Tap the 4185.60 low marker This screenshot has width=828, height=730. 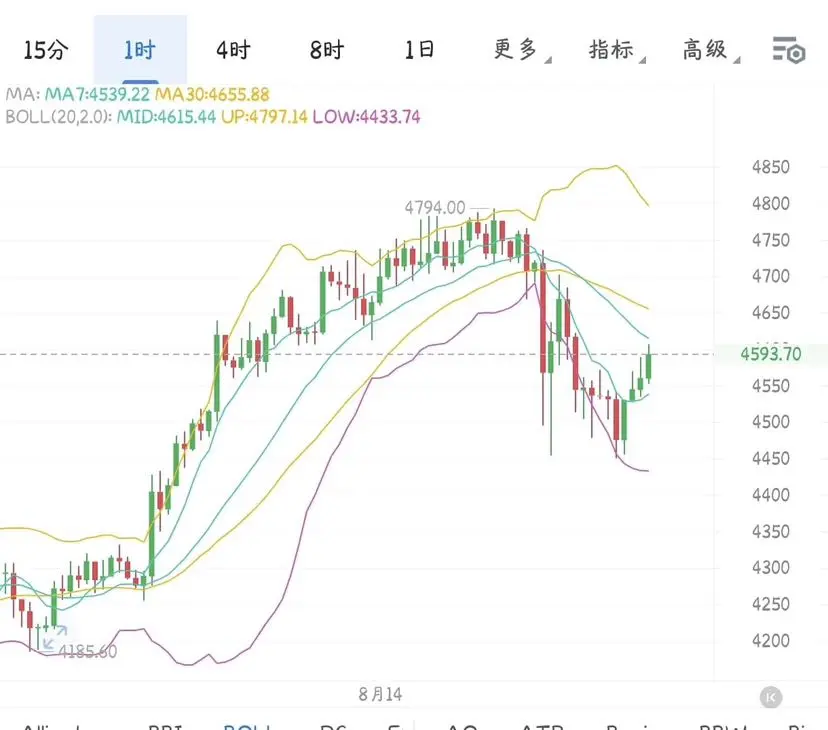[88, 651]
